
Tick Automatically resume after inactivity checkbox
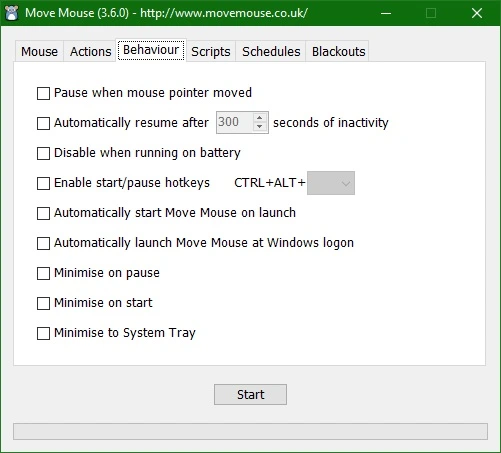coord(43,123)
